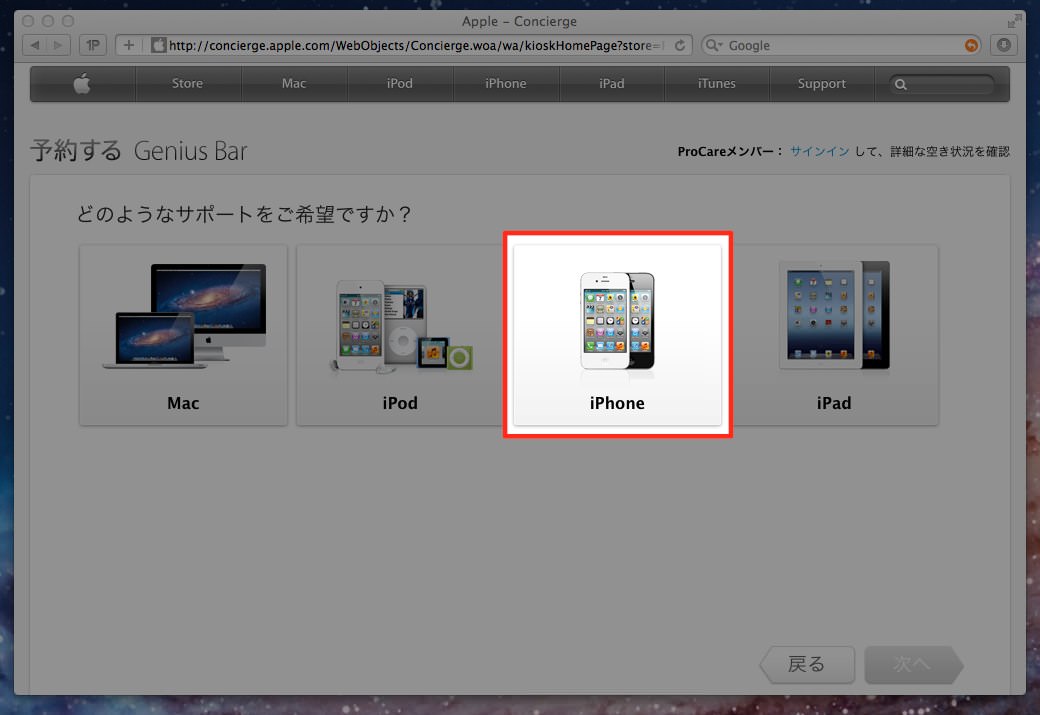
Task: Select the Mac support card
Action: point(183,335)
